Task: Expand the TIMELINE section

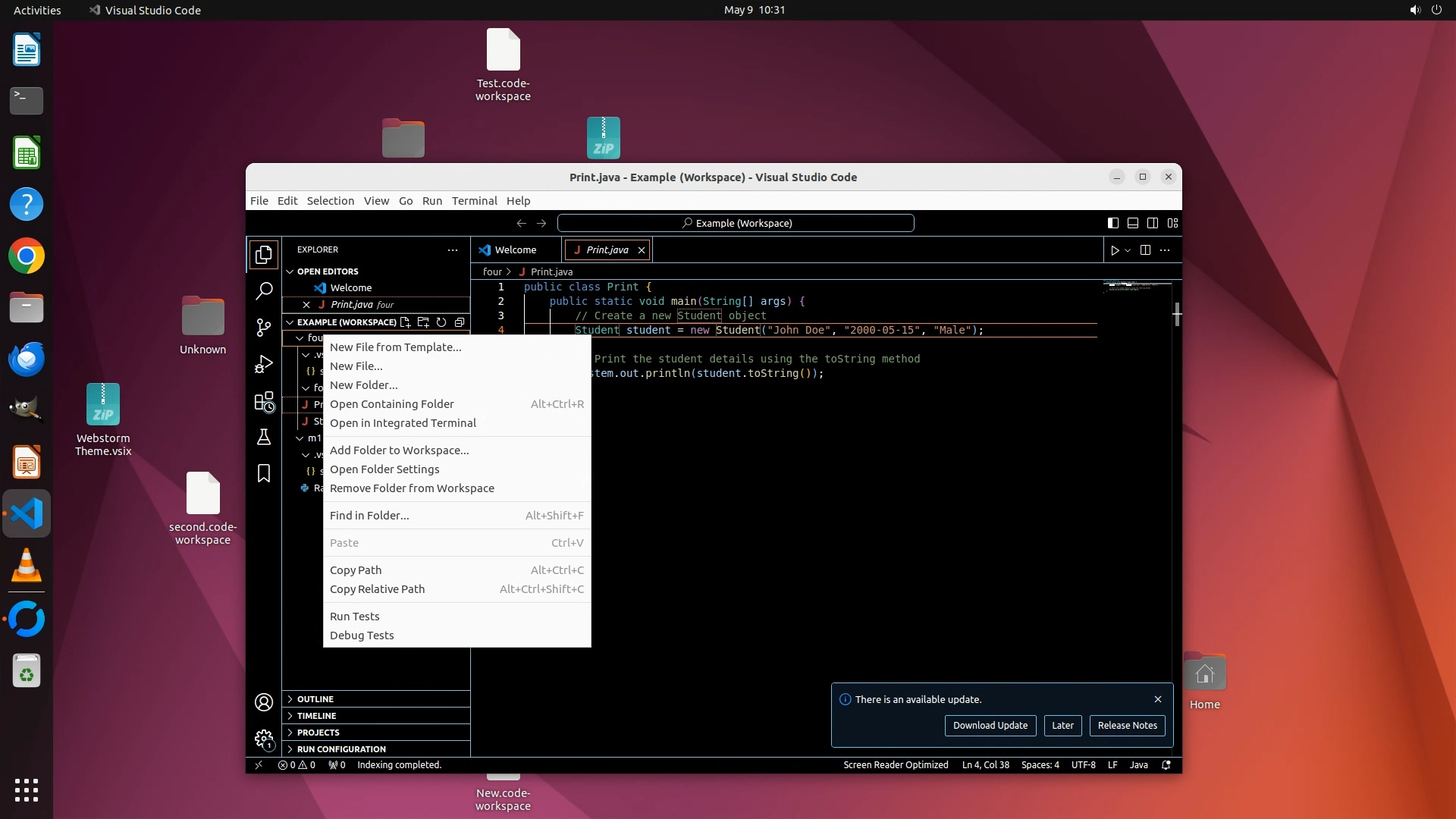Action: pyautogui.click(x=316, y=716)
